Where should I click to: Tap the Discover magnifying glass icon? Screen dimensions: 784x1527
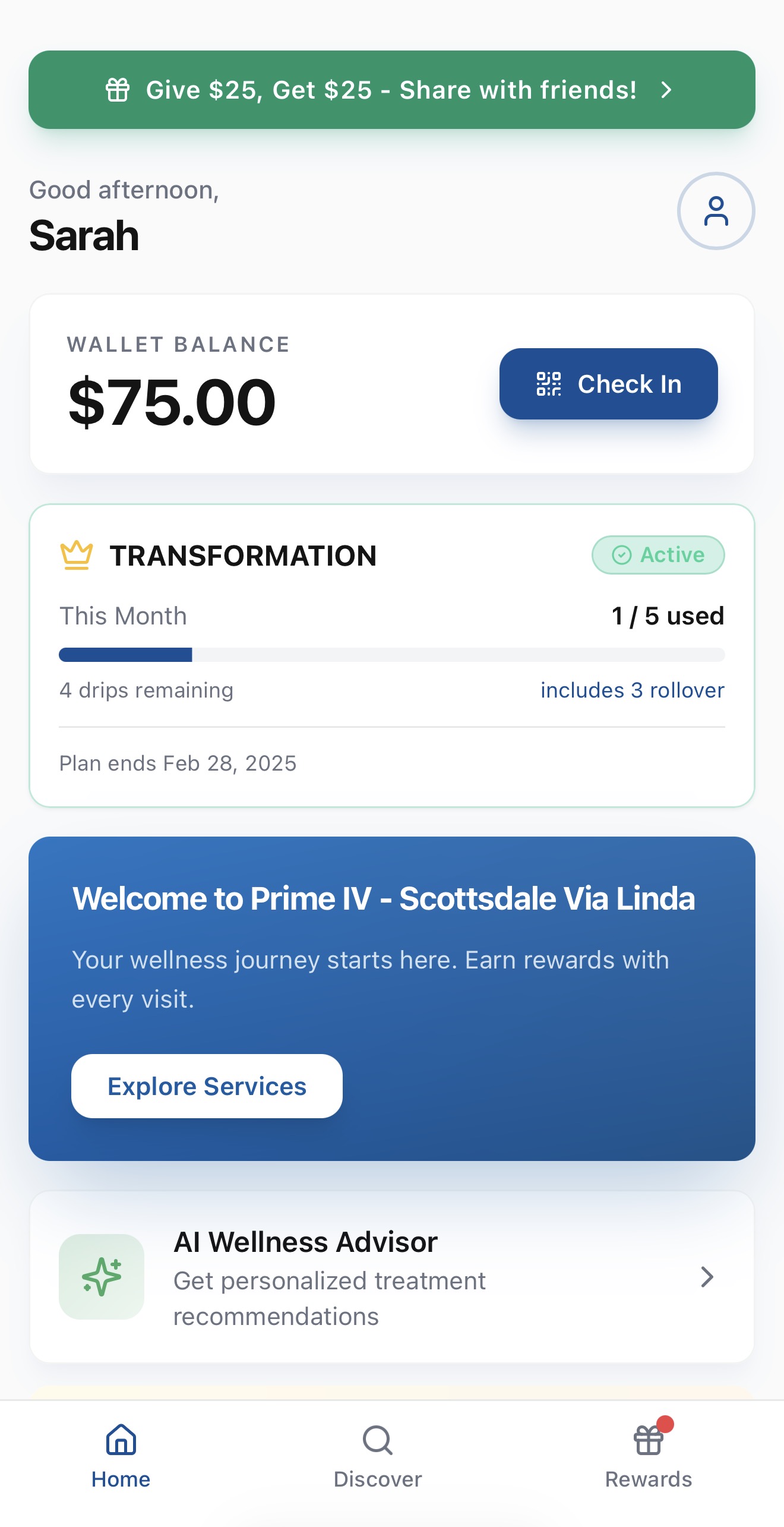point(378,1440)
